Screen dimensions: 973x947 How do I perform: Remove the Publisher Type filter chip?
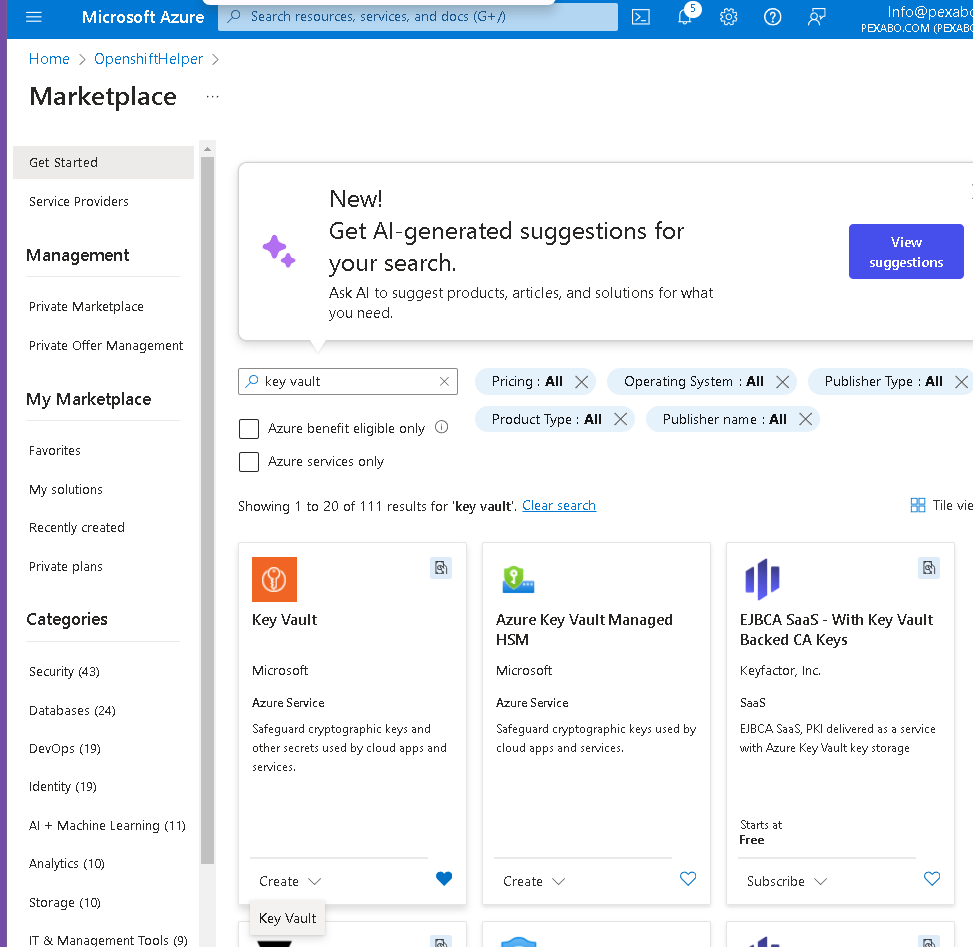(961, 382)
